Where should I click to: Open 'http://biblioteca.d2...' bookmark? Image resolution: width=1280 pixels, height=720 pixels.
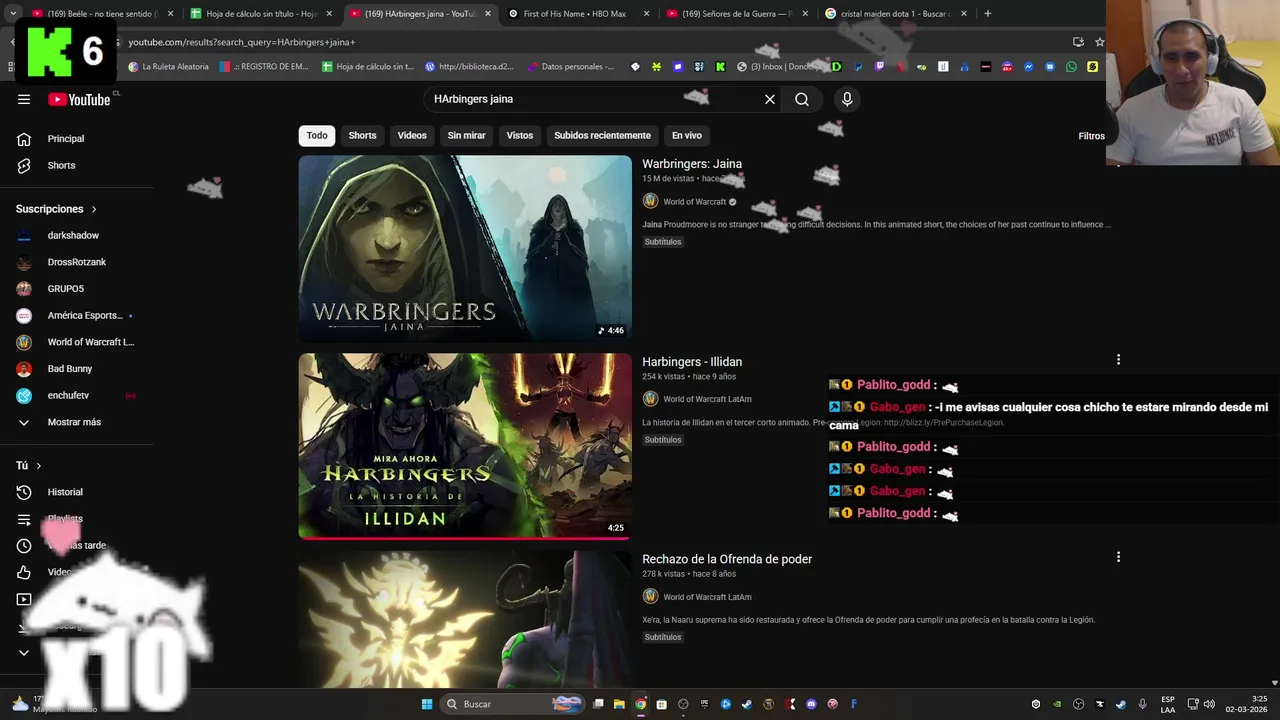469,67
